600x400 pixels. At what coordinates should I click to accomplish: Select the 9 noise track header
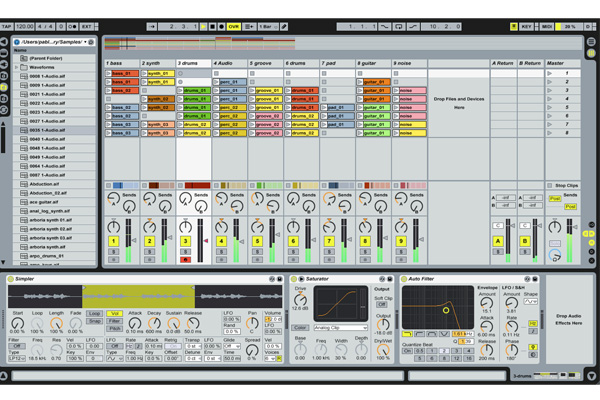click(x=409, y=63)
